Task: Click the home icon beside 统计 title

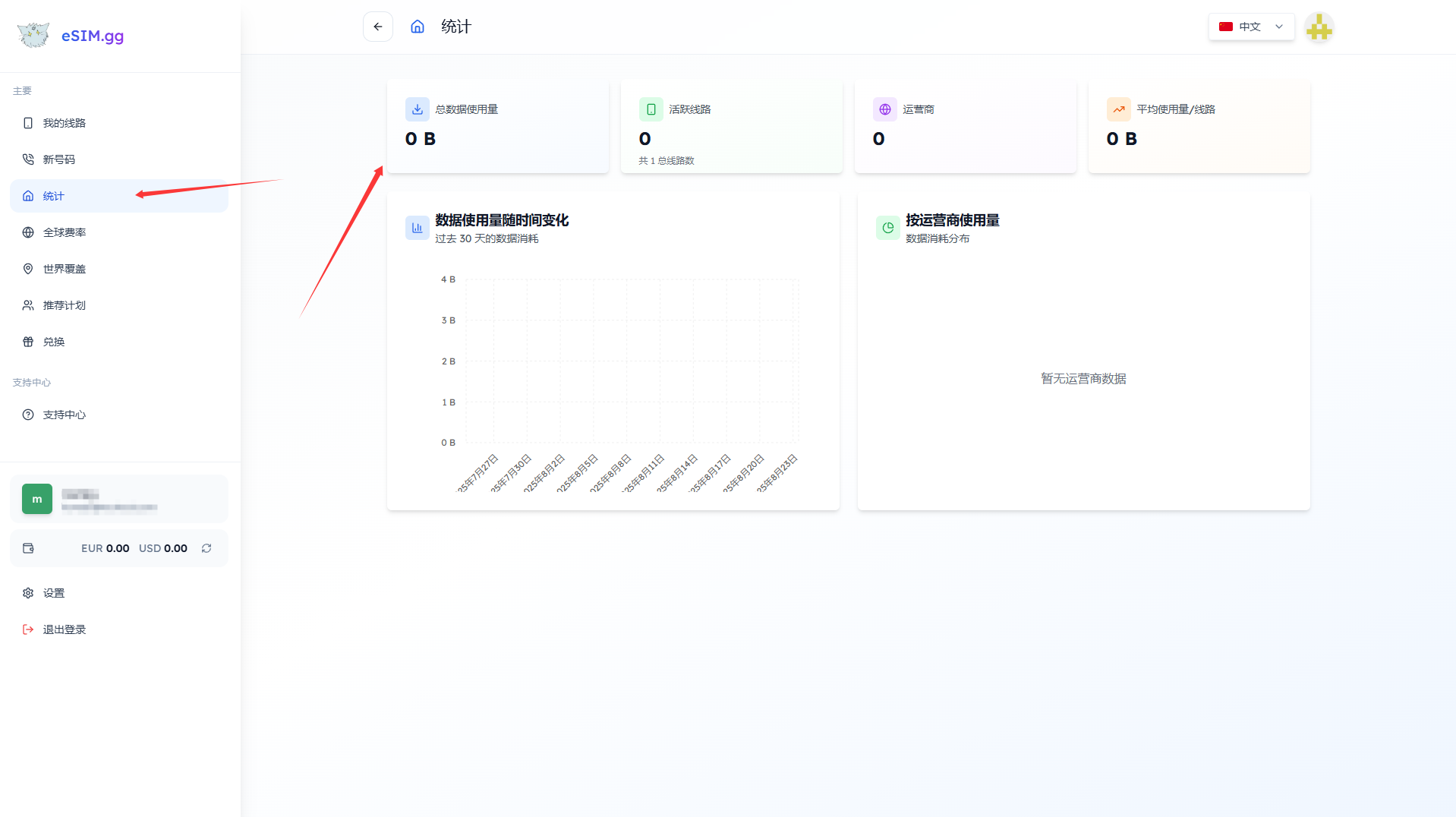Action: [417, 27]
